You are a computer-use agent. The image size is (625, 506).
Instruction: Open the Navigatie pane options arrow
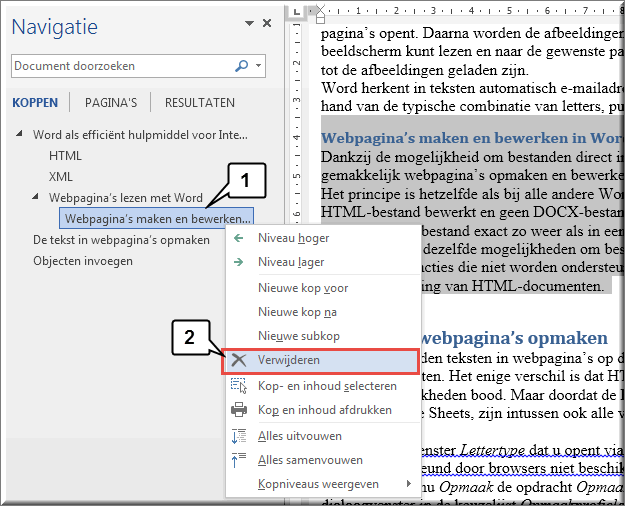250,24
